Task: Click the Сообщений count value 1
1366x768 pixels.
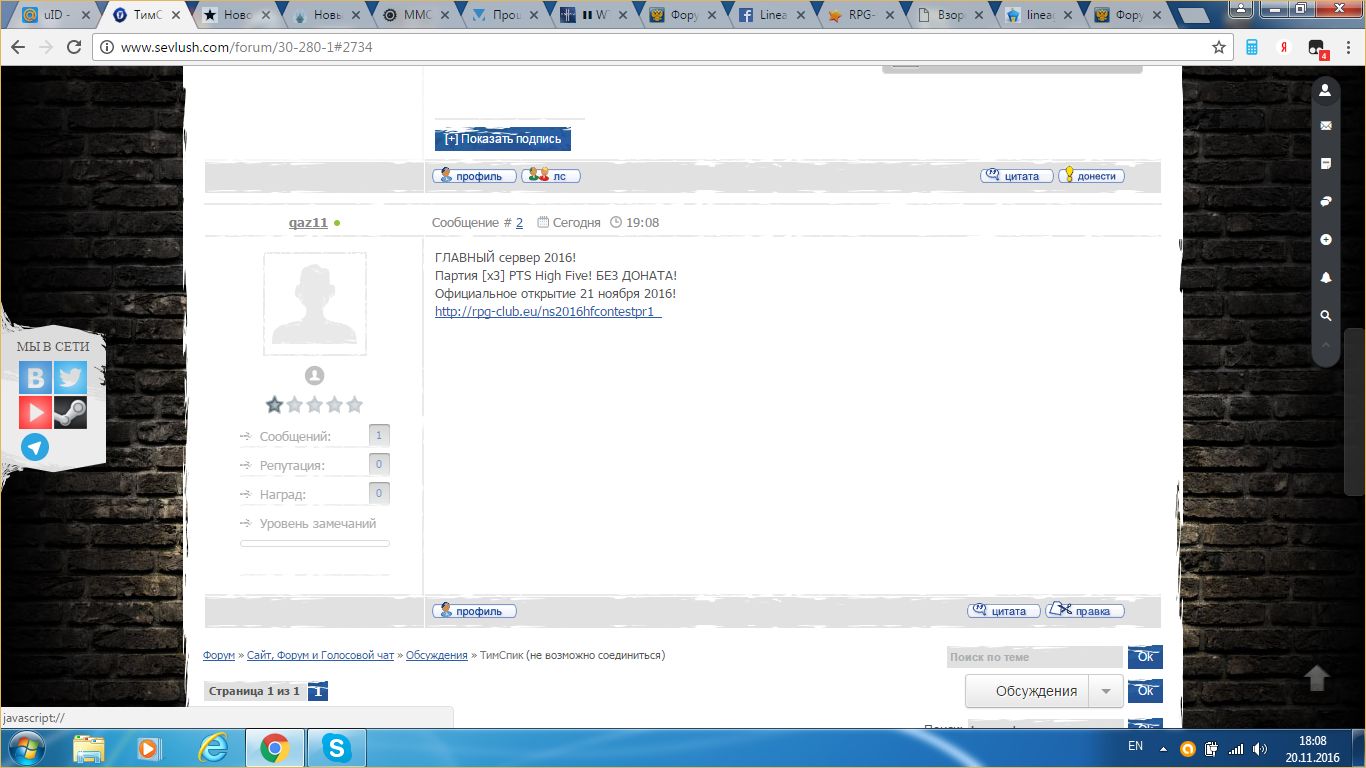Action: [379, 435]
